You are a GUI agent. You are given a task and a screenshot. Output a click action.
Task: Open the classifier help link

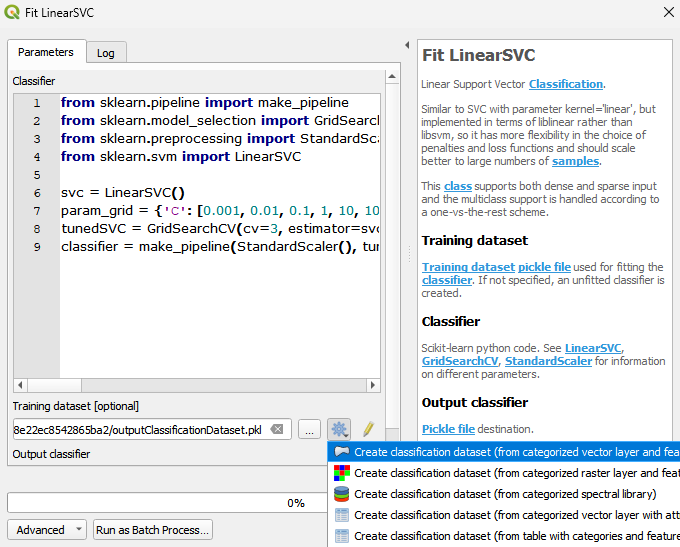pyautogui.click(x=447, y=280)
